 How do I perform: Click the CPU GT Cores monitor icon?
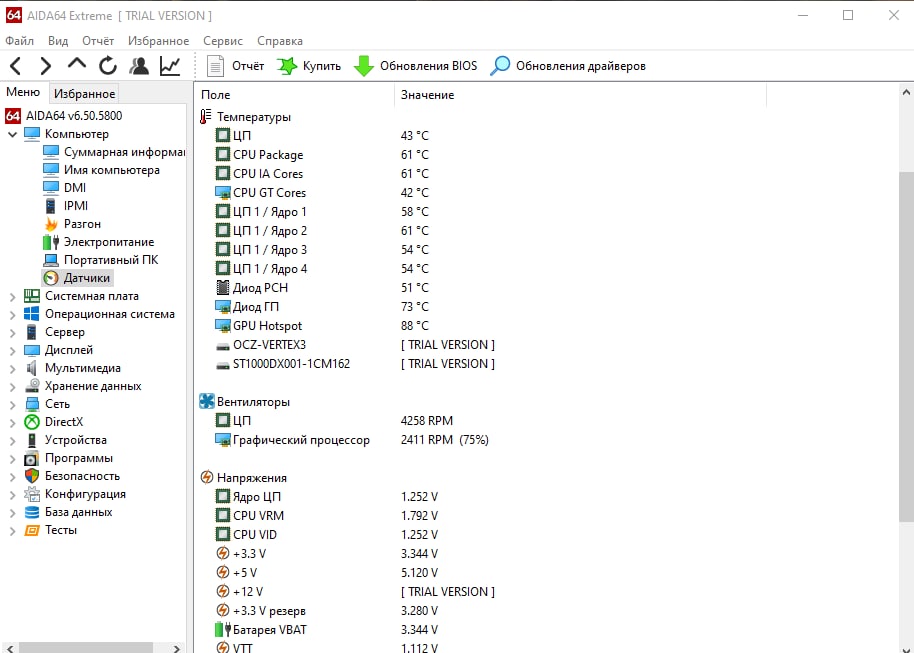(x=223, y=192)
